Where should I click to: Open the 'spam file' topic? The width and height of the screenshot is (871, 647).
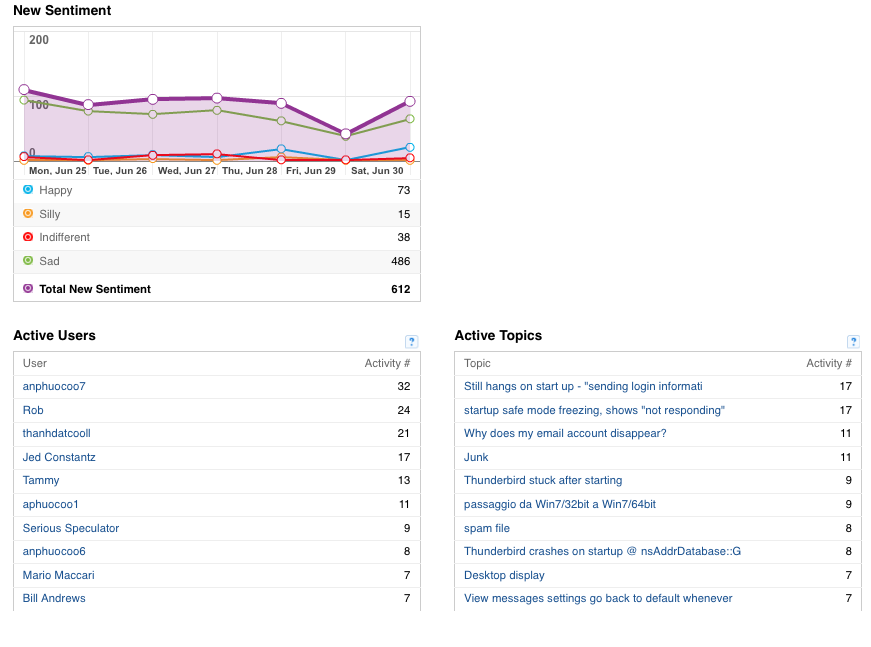(487, 528)
